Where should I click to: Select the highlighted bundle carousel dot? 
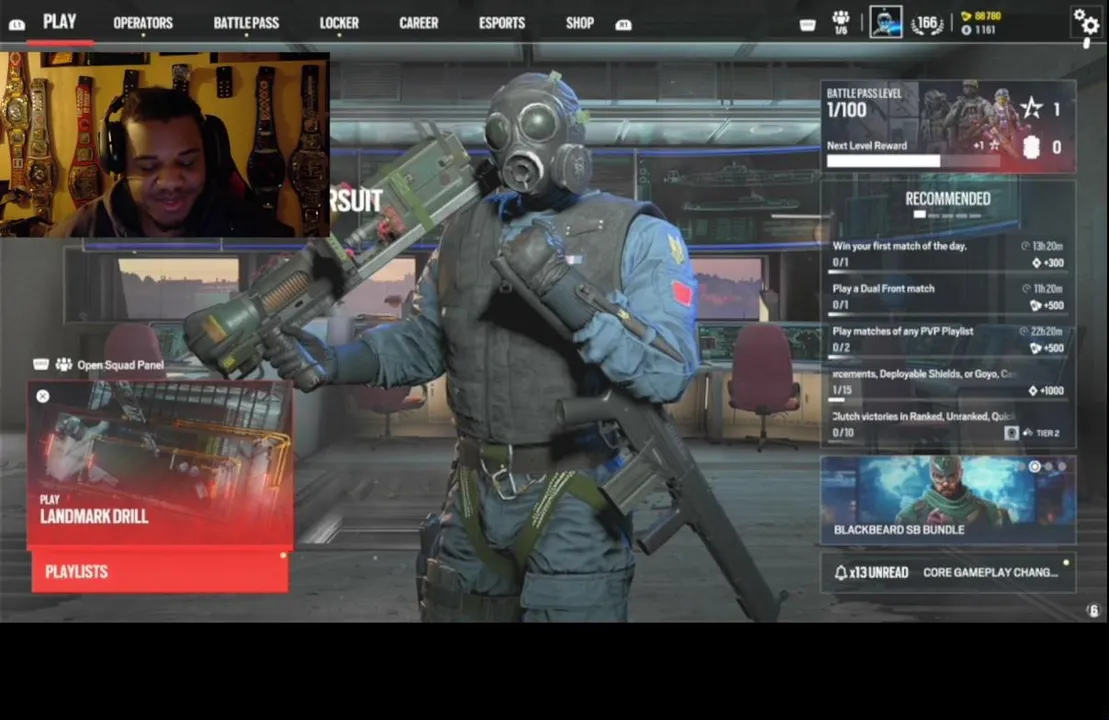(1035, 466)
